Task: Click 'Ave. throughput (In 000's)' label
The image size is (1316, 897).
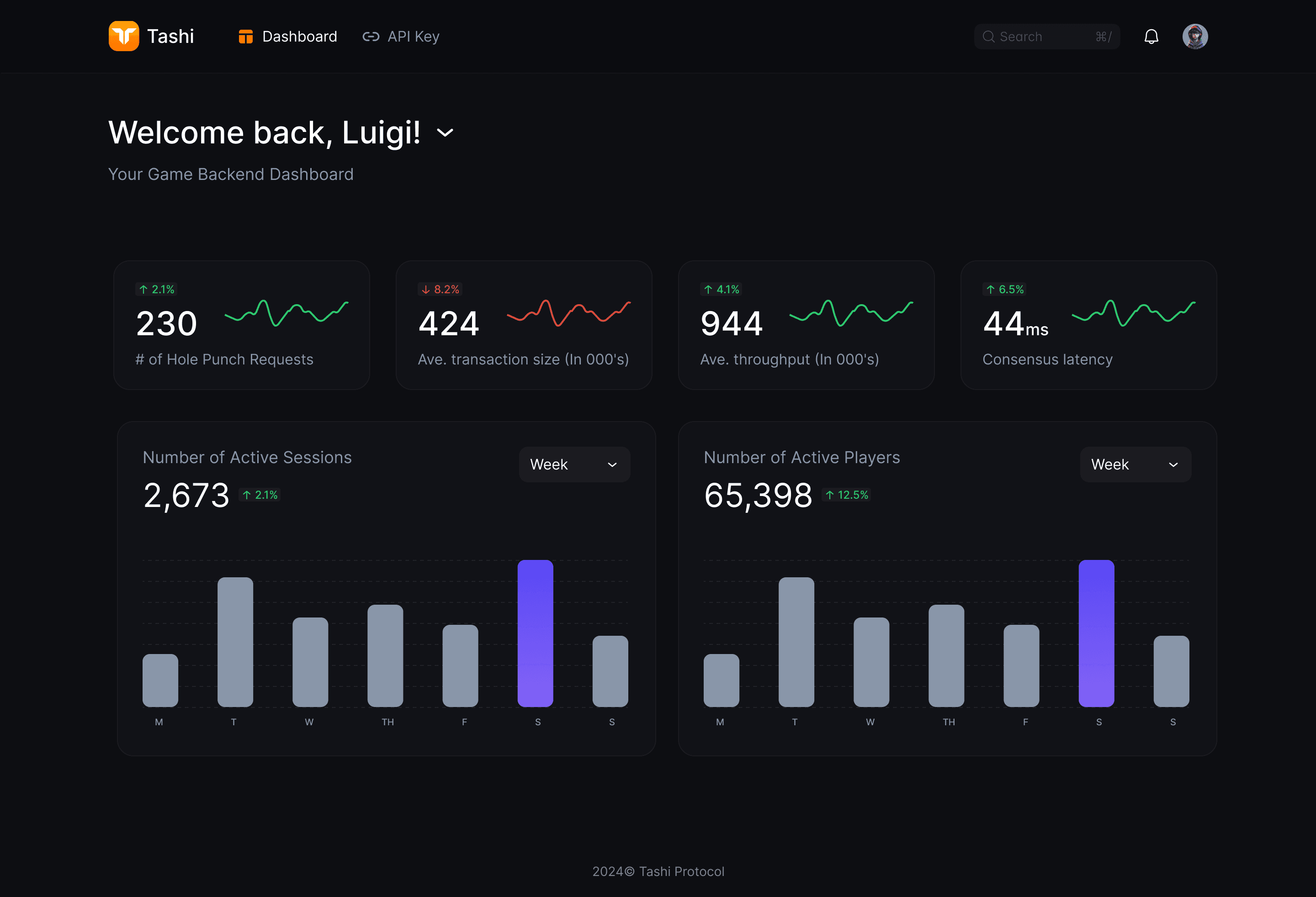Action: tap(790, 359)
